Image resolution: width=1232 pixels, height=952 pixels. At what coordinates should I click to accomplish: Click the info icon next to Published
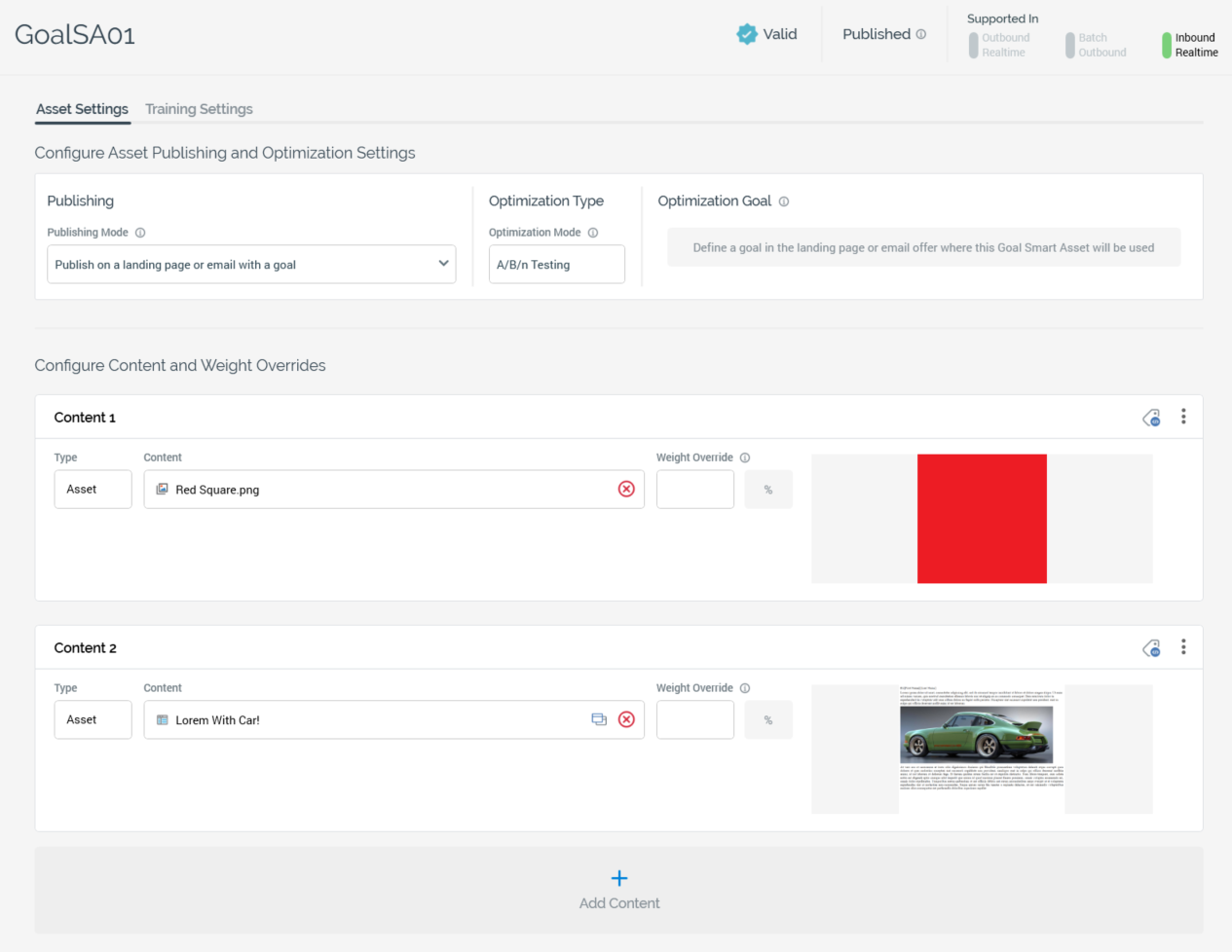tap(921, 34)
